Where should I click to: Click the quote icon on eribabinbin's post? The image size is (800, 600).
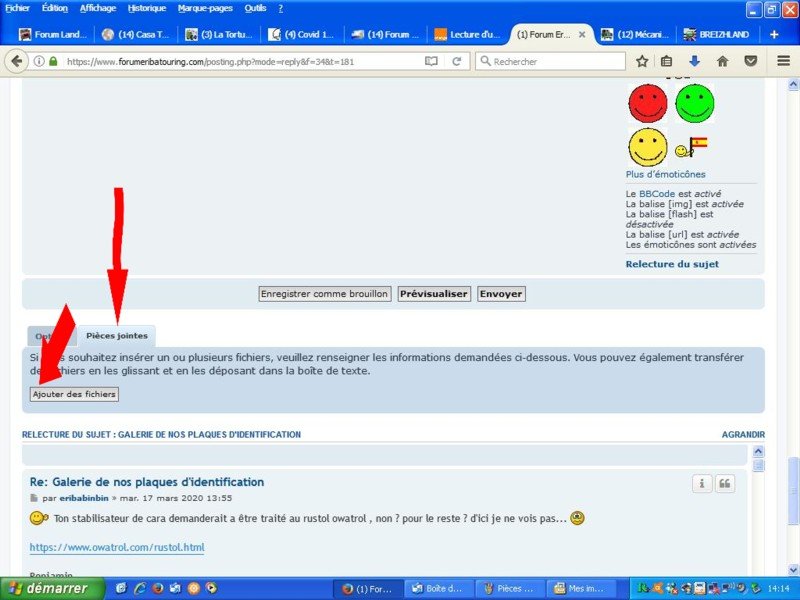coord(725,484)
